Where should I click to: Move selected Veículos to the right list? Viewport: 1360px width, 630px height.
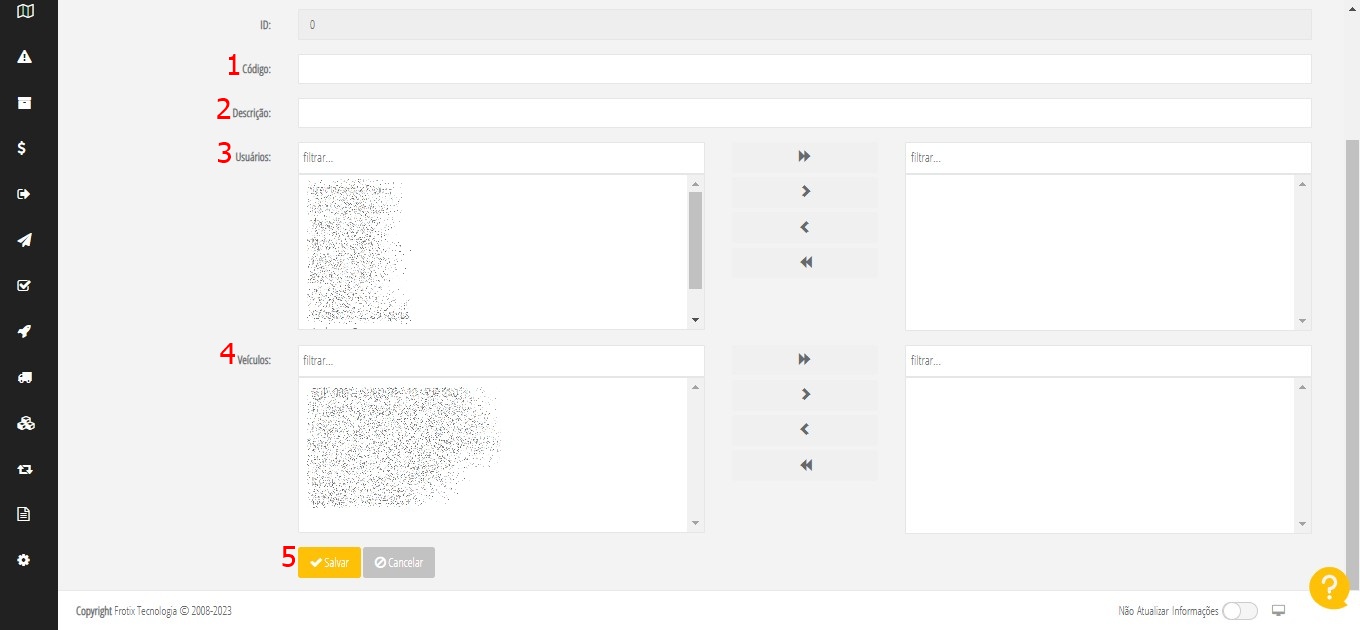[x=804, y=395]
